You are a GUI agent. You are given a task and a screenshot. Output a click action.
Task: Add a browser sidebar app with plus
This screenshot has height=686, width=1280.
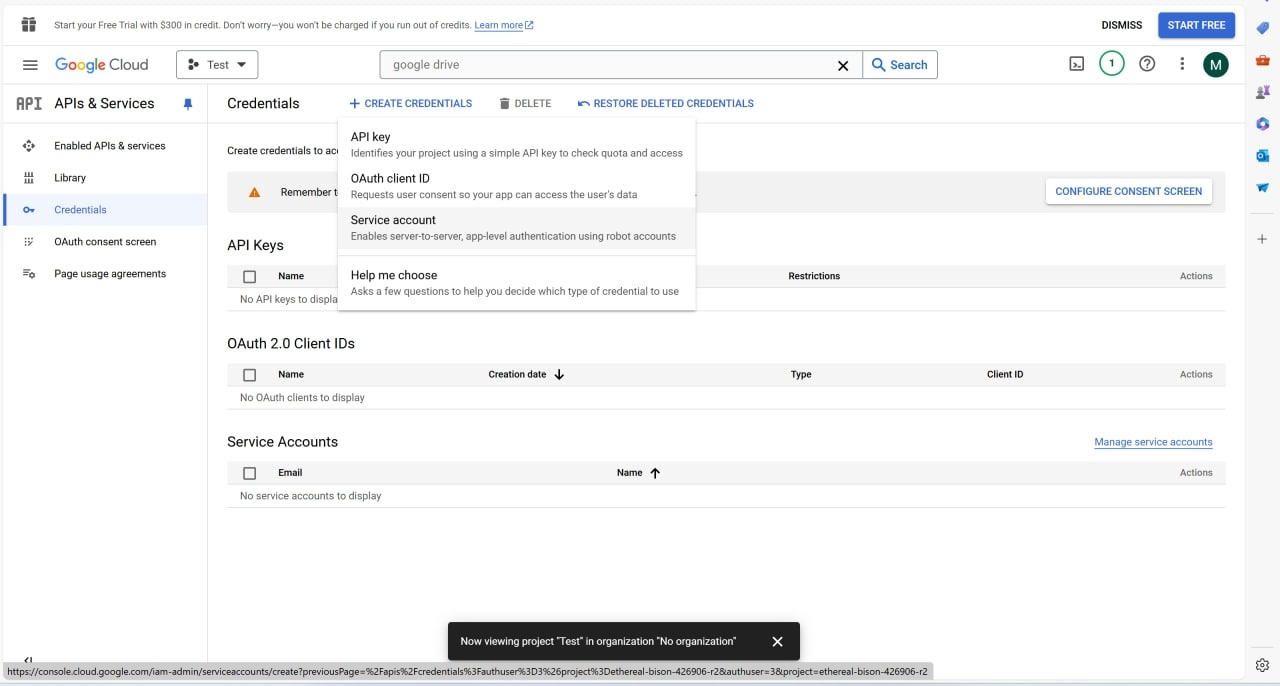click(1262, 239)
